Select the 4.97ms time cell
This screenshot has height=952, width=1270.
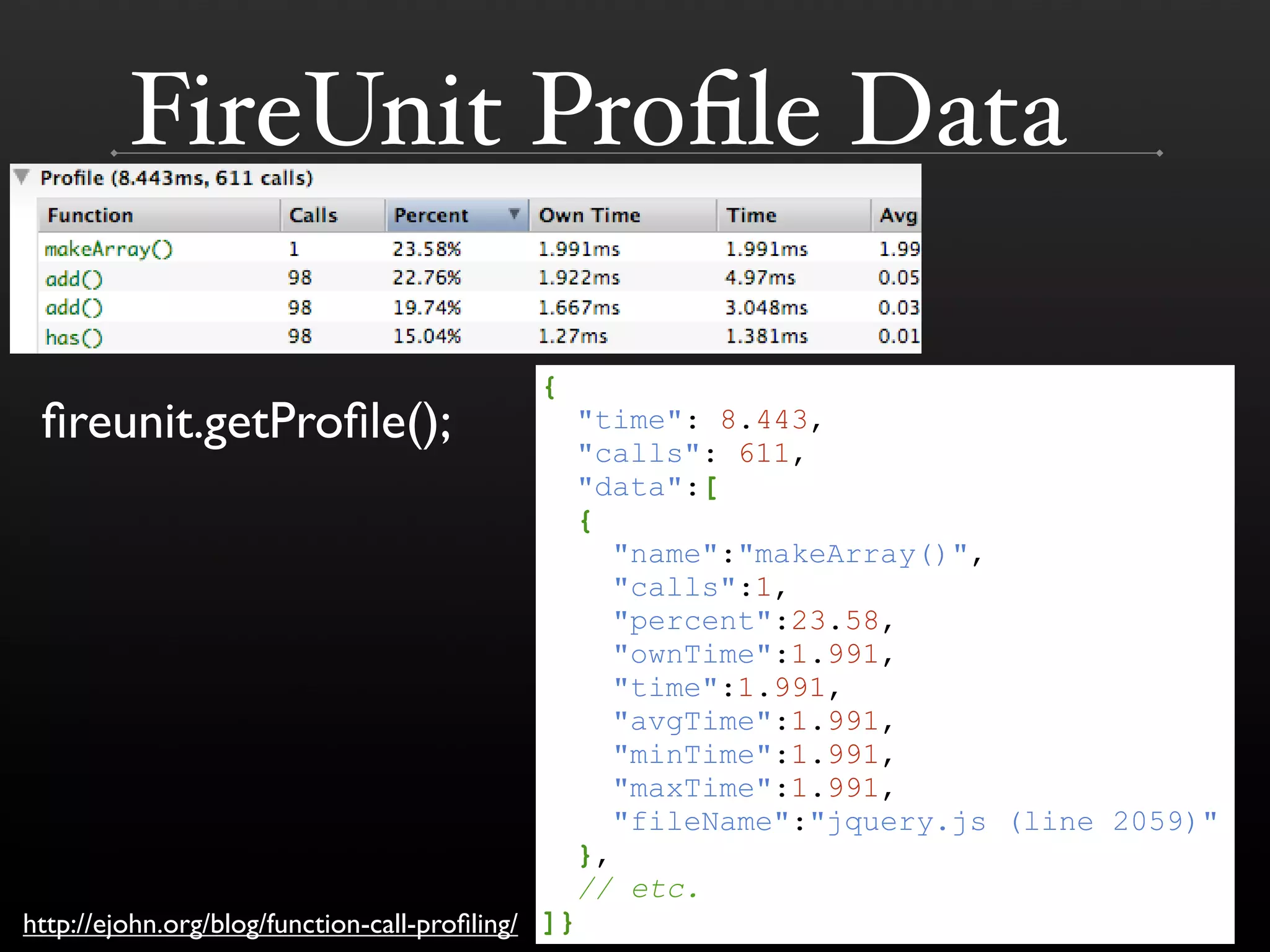760,278
